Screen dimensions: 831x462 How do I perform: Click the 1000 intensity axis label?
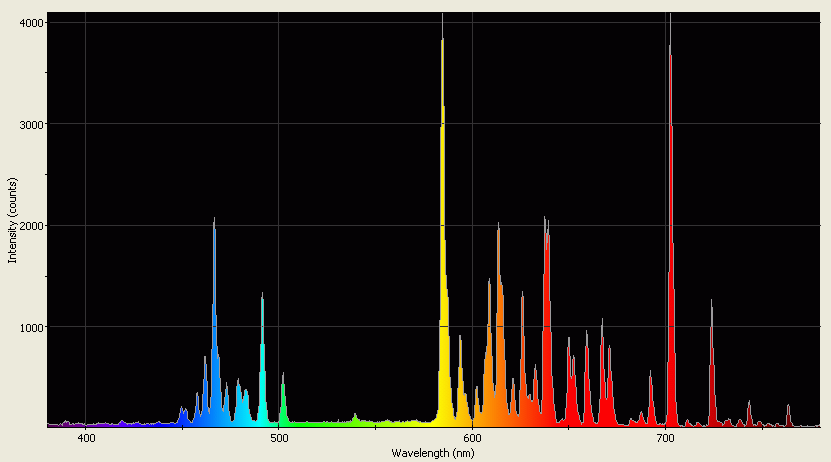pos(31,327)
